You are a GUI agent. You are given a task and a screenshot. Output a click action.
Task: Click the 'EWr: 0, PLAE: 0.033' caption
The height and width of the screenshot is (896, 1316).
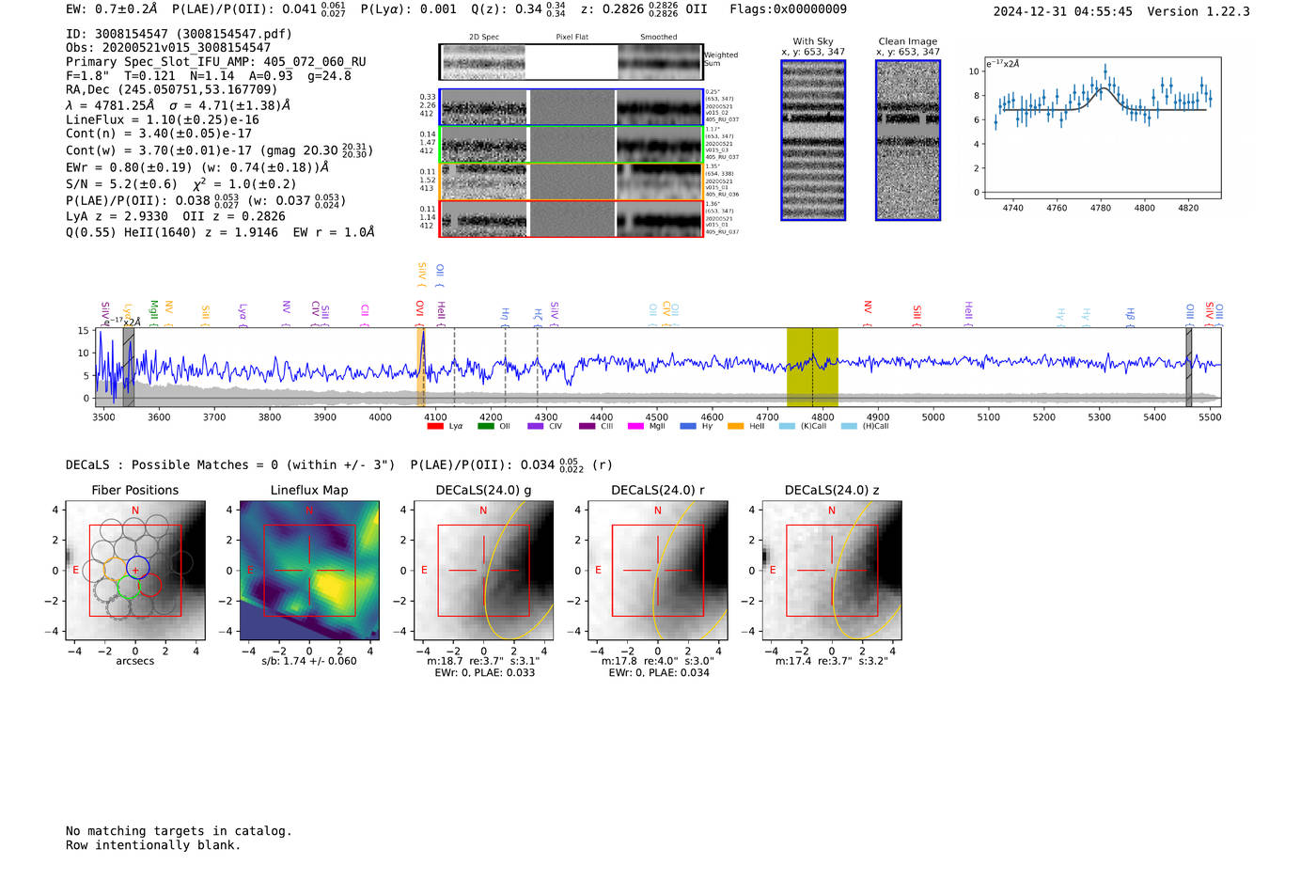coord(484,673)
